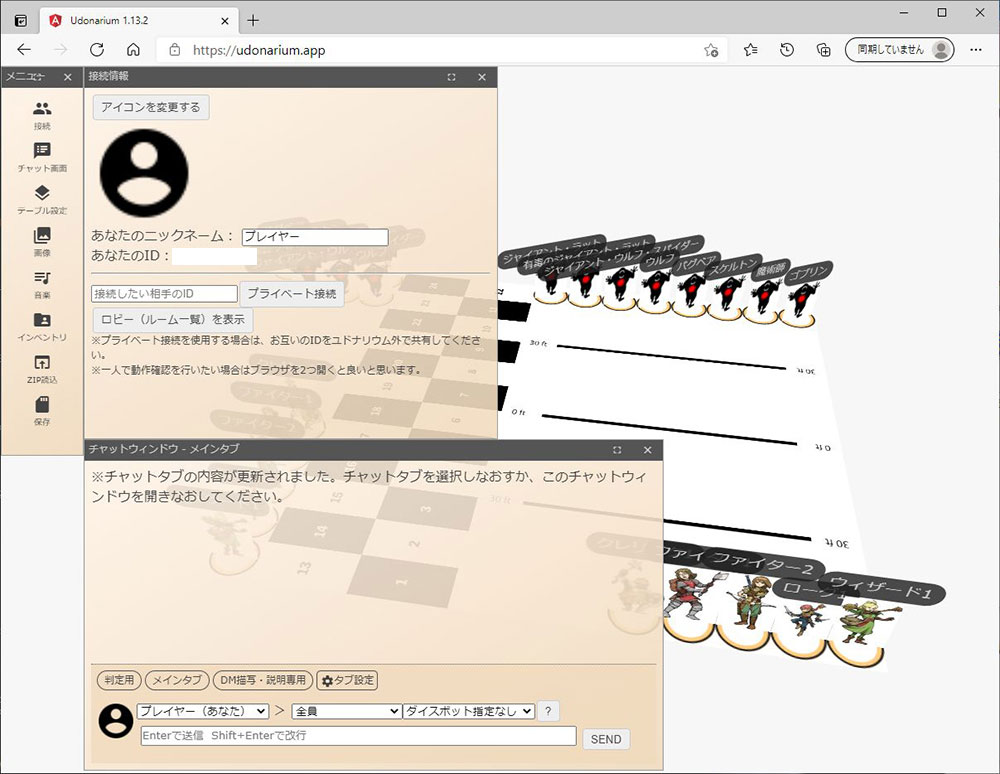
Task: Click the large profile avatar image
Action: tap(144, 173)
